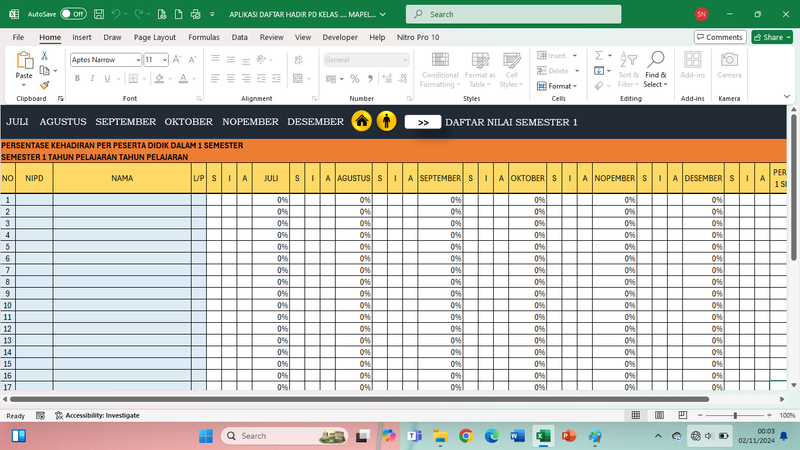The height and width of the screenshot is (450, 800).
Task: Click the Camera icon in ribbon
Action: (729, 60)
